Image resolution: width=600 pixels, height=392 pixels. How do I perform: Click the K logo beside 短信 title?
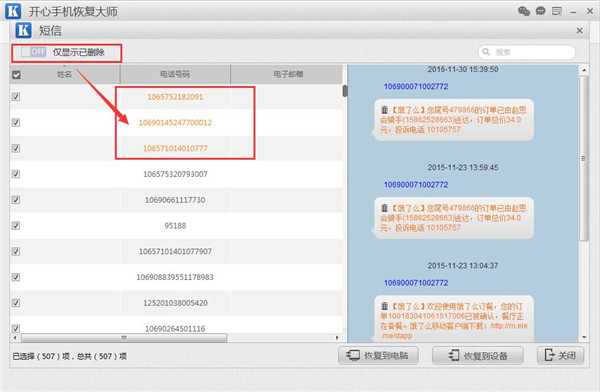(x=23, y=30)
